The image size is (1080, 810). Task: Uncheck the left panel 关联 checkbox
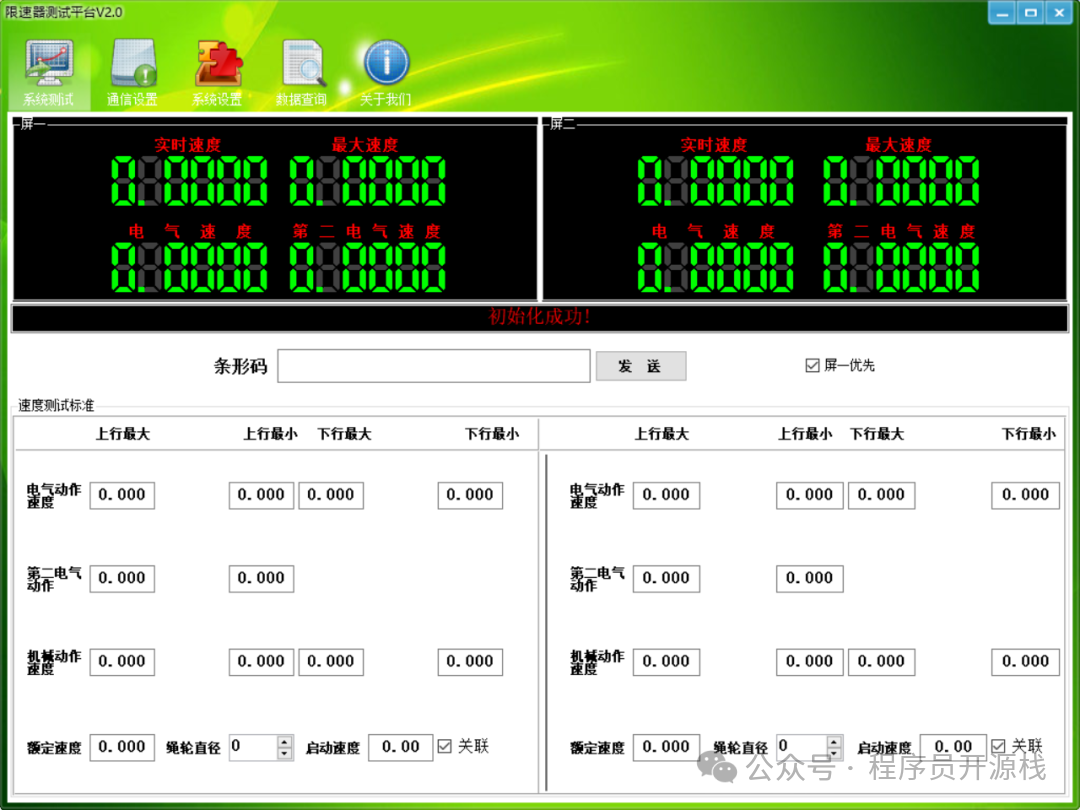[x=445, y=746]
